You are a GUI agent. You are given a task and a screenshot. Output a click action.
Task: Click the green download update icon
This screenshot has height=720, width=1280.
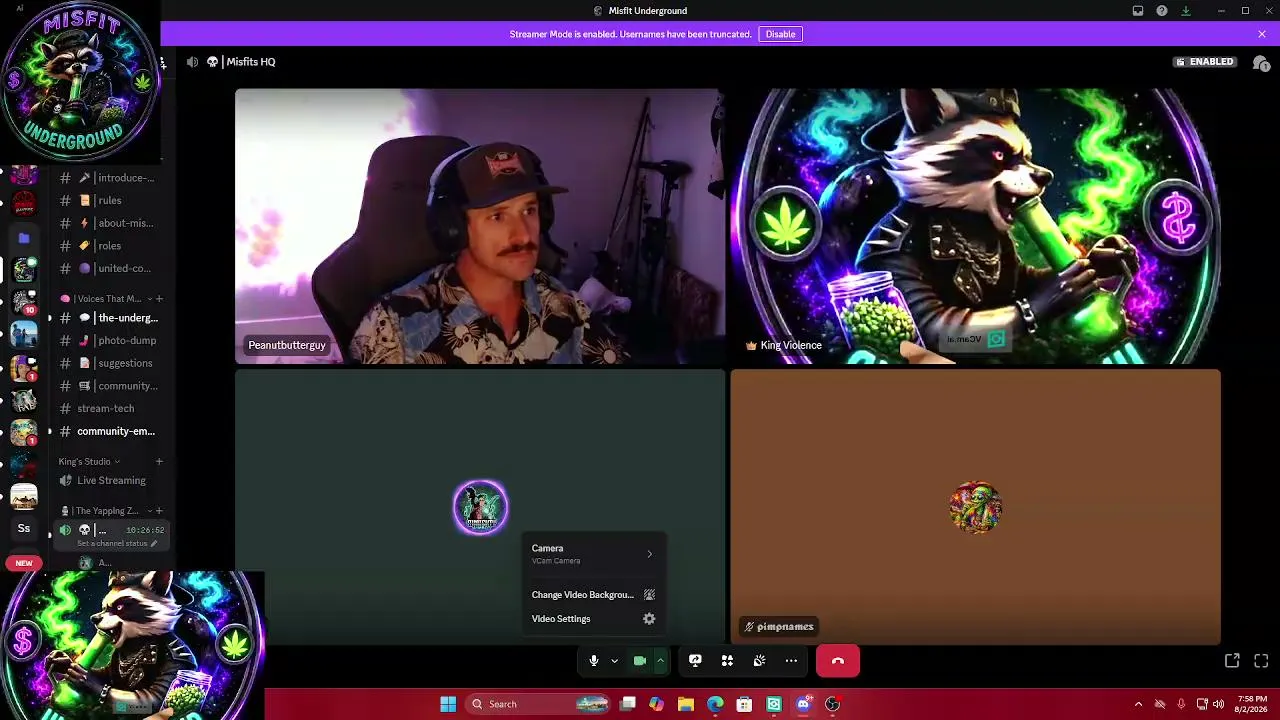pos(1186,11)
